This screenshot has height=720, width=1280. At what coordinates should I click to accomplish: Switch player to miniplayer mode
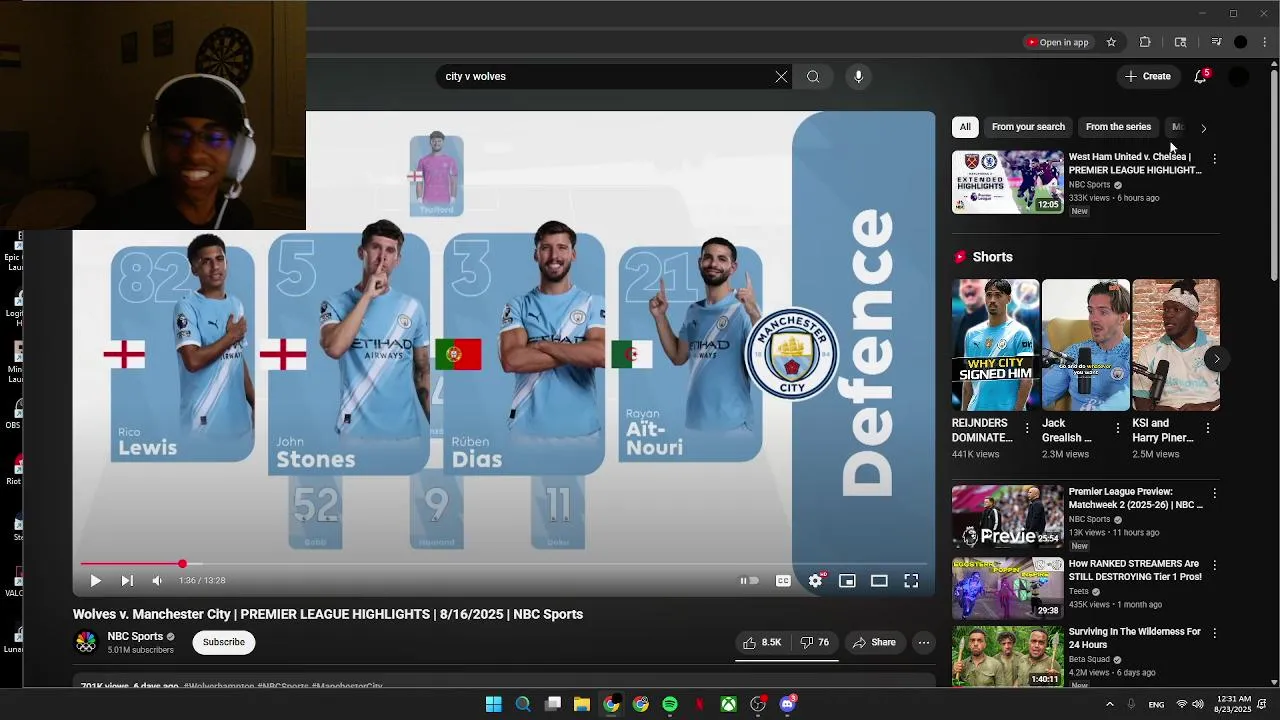(847, 581)
